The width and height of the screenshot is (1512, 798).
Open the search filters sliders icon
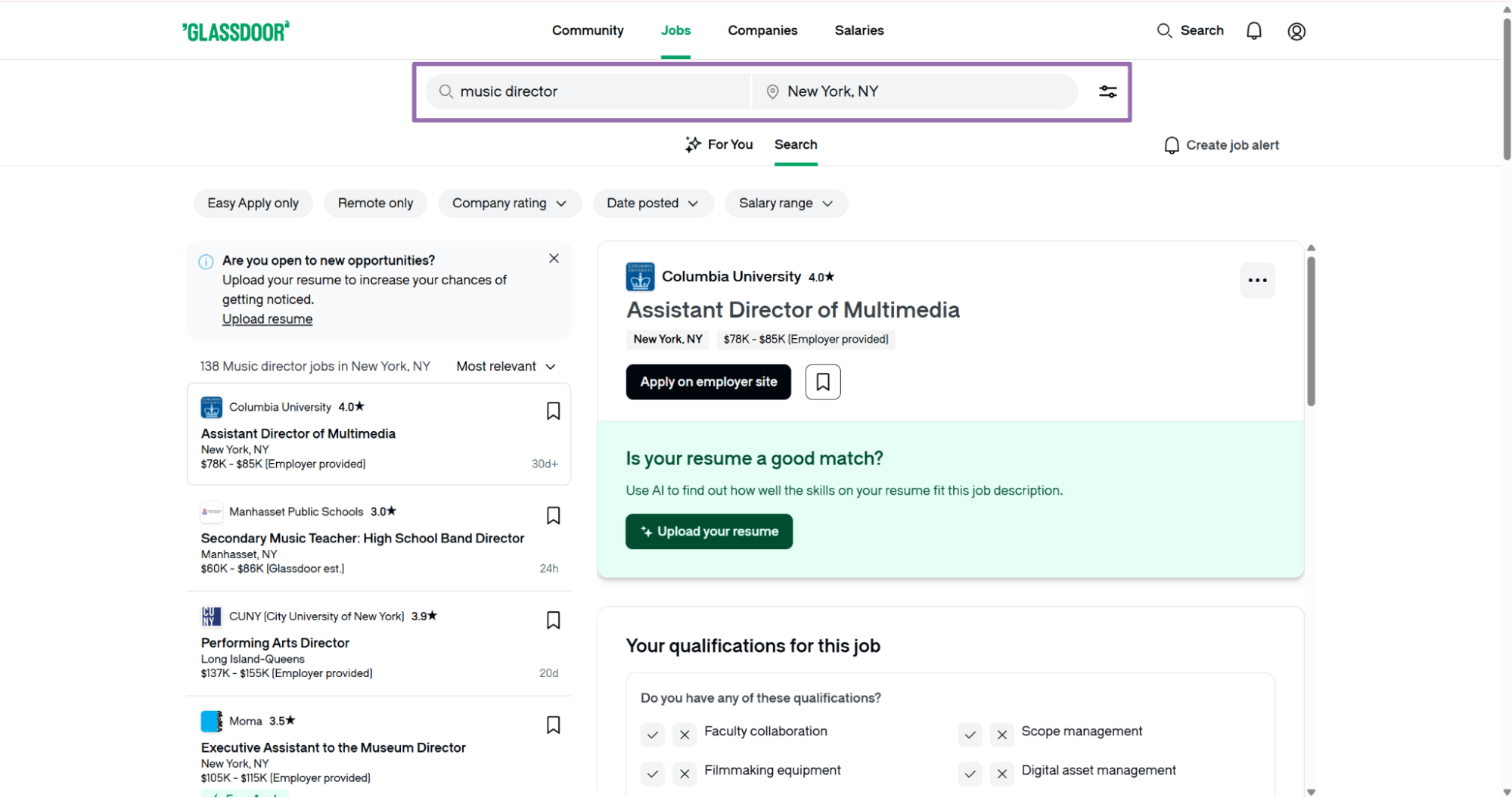(x=1107, y=92)
